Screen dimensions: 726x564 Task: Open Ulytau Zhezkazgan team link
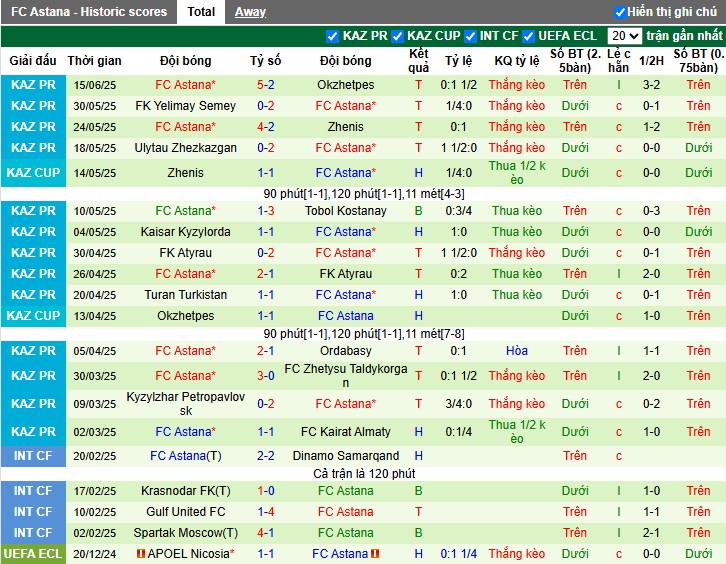click(x=185, y=148)
